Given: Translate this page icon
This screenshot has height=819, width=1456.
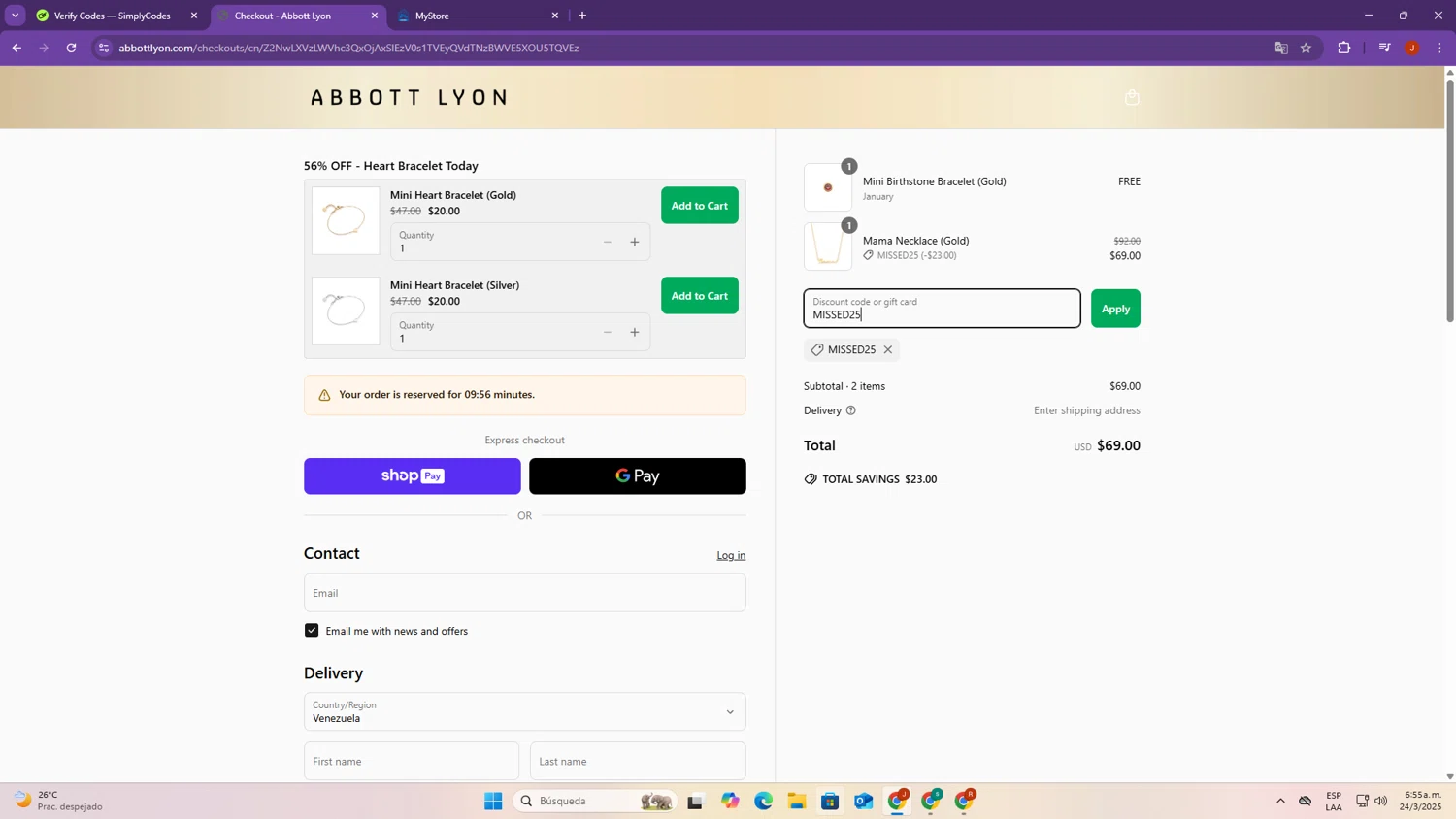Looking at the screenshot, I should [x=1281, y=48].
